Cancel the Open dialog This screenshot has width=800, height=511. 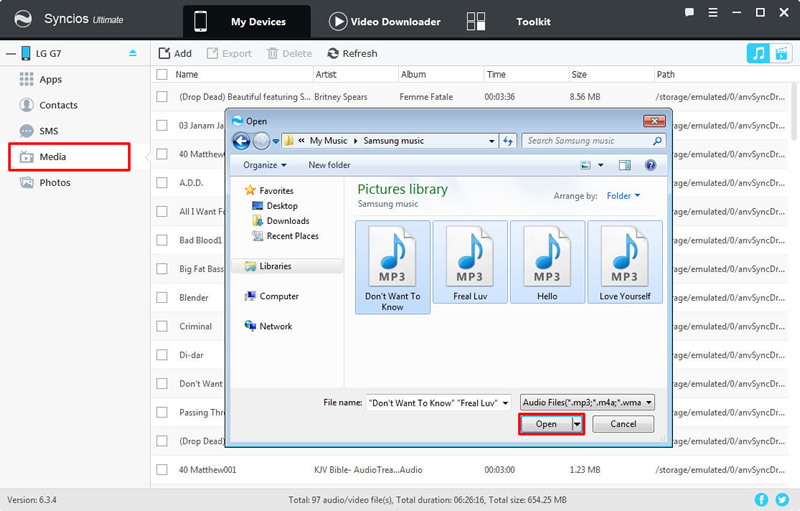(623, 424)
